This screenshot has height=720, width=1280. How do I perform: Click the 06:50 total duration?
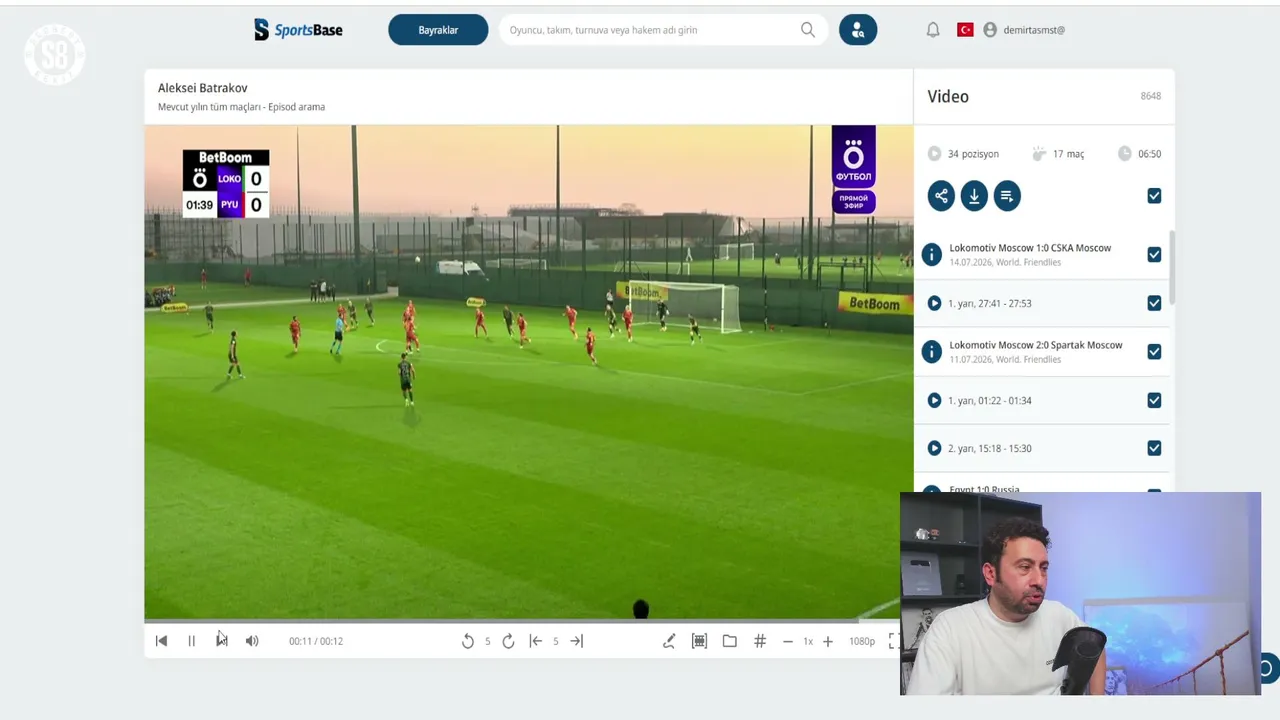(x=1150, y=154)
